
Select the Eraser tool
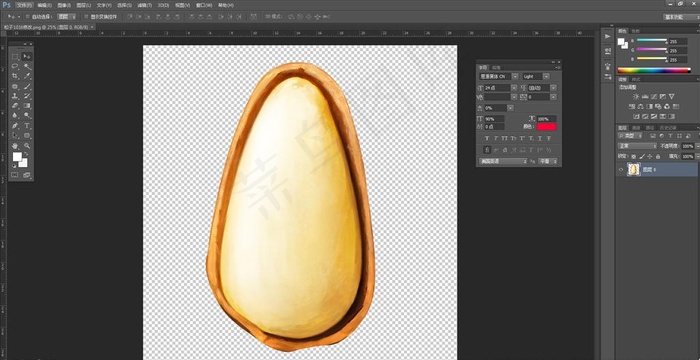pos(15,106)
